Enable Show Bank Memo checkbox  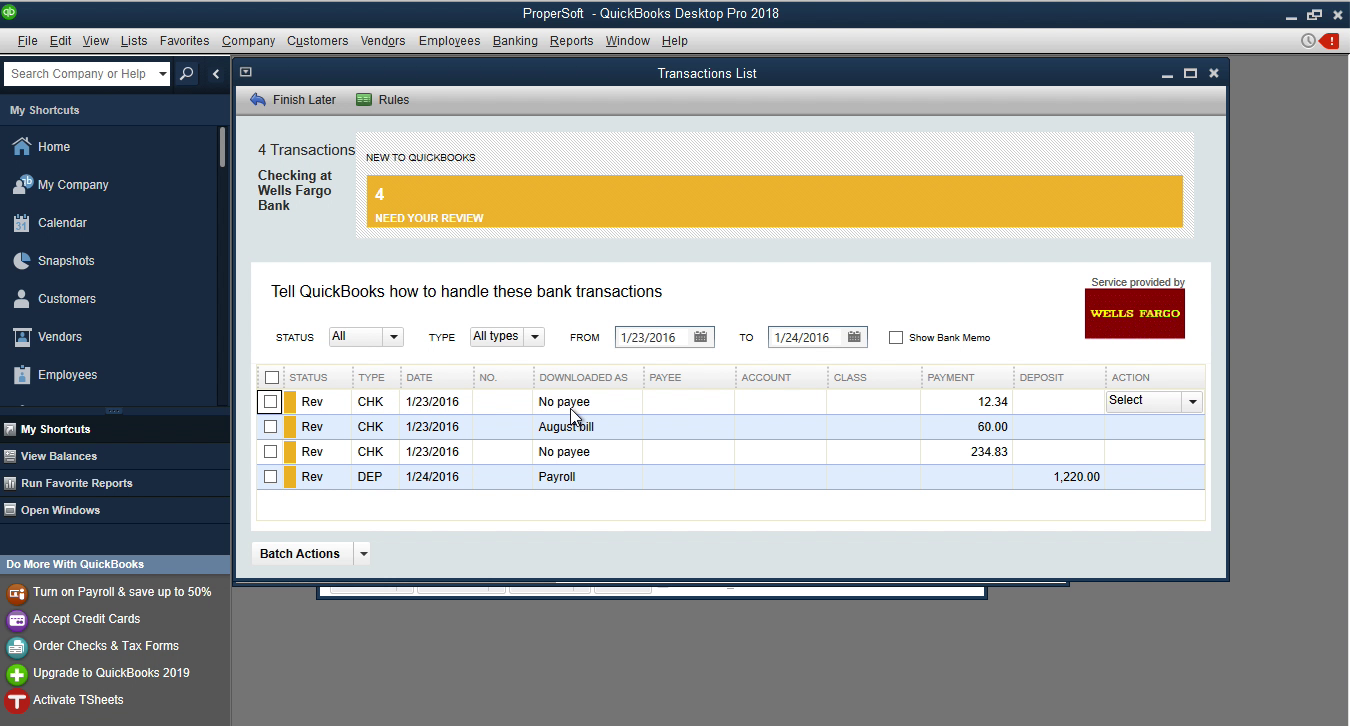(896, 337)
